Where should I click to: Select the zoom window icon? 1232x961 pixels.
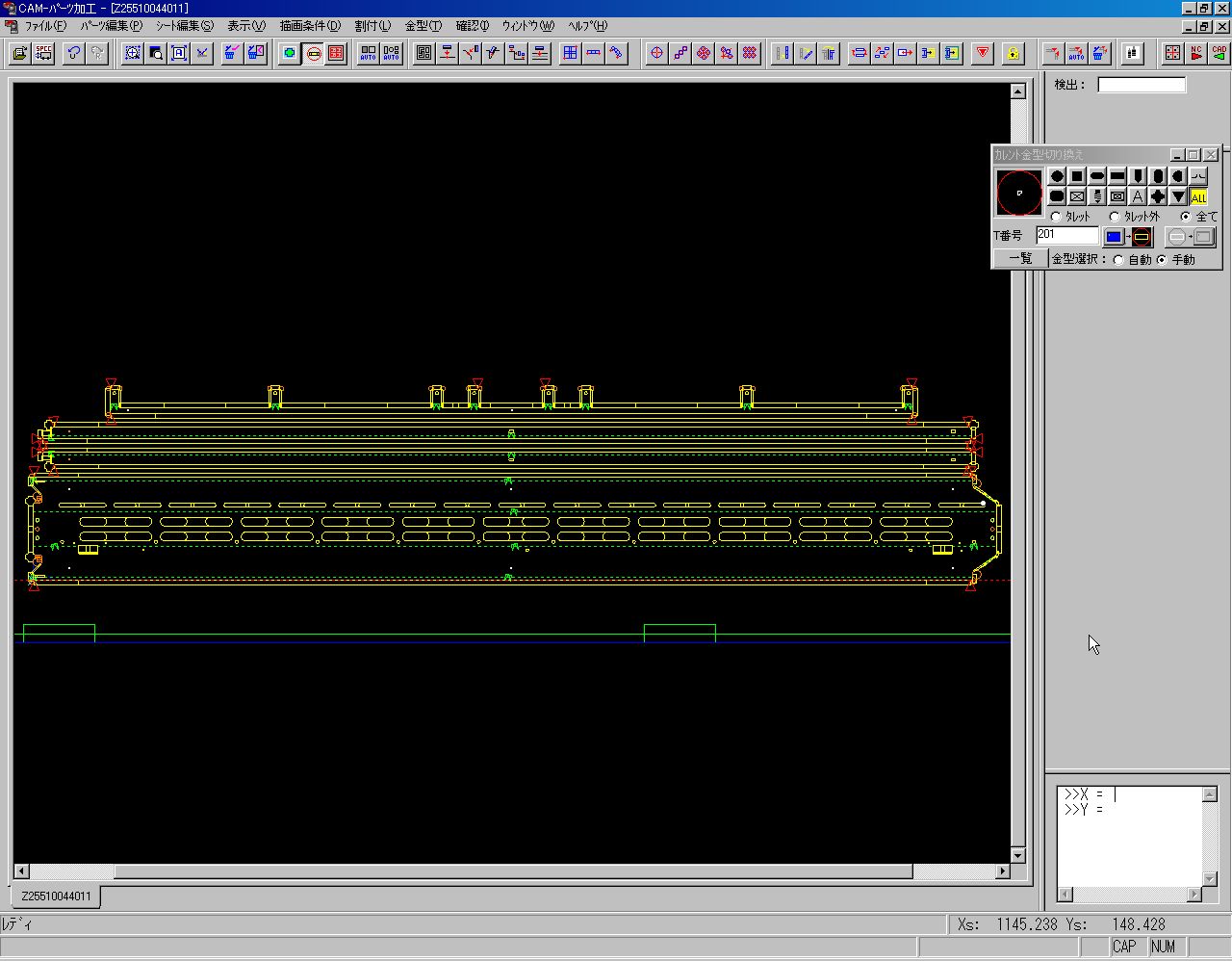point(133,53)
